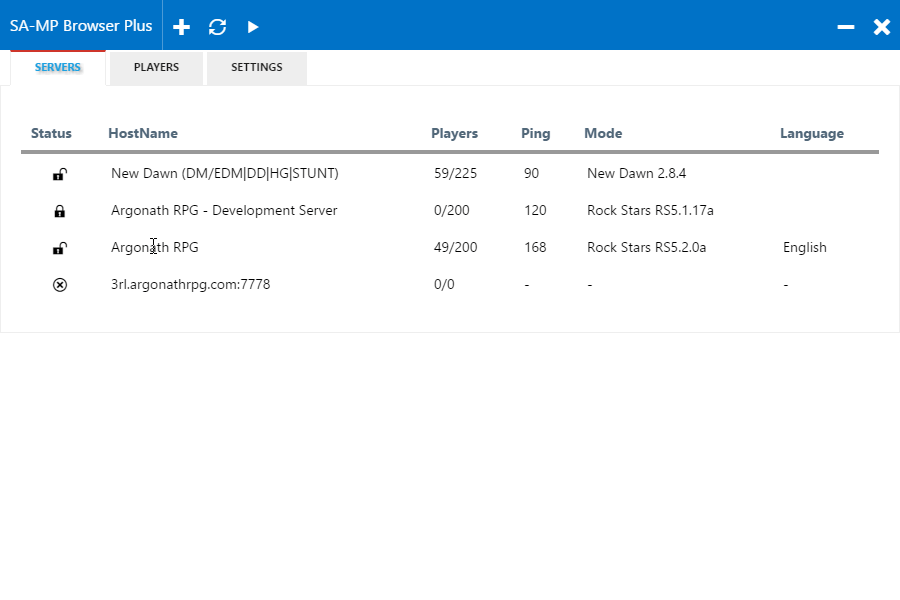Click the Rock Stars RS5.2.0a mode cell

[x=646, y=247]
